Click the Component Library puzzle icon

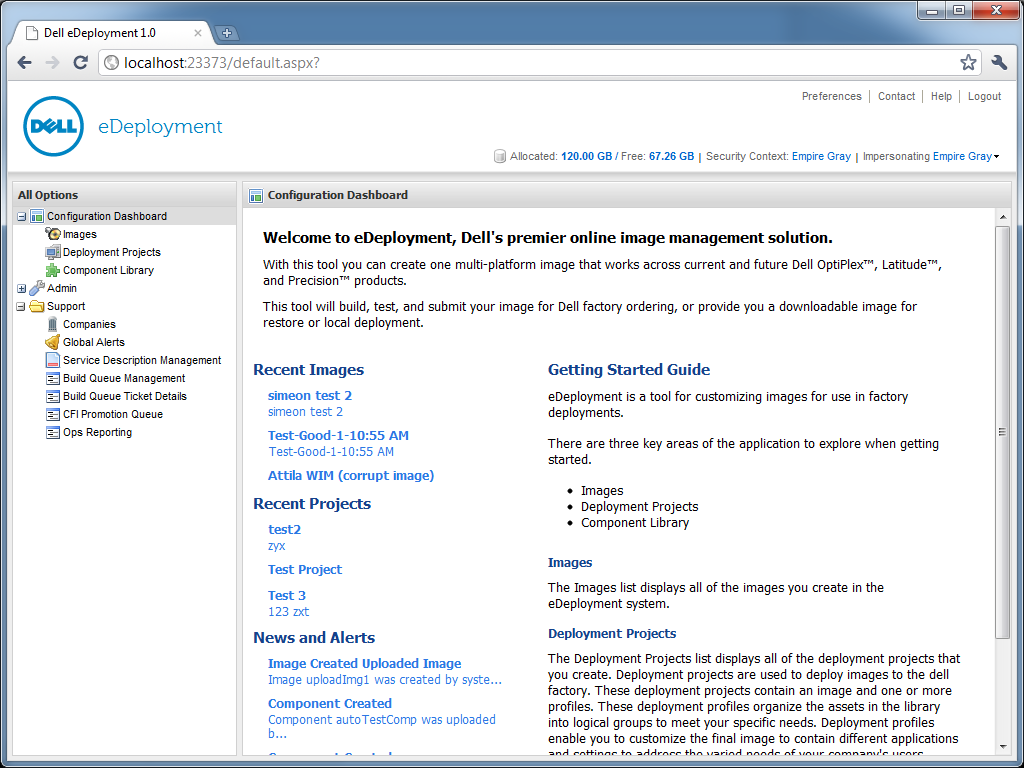pos(53,270)
